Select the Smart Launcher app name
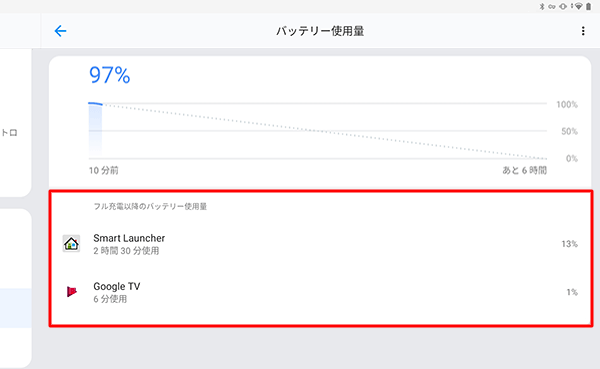Screen dimensions: 600x369 (x=129, y=238)
